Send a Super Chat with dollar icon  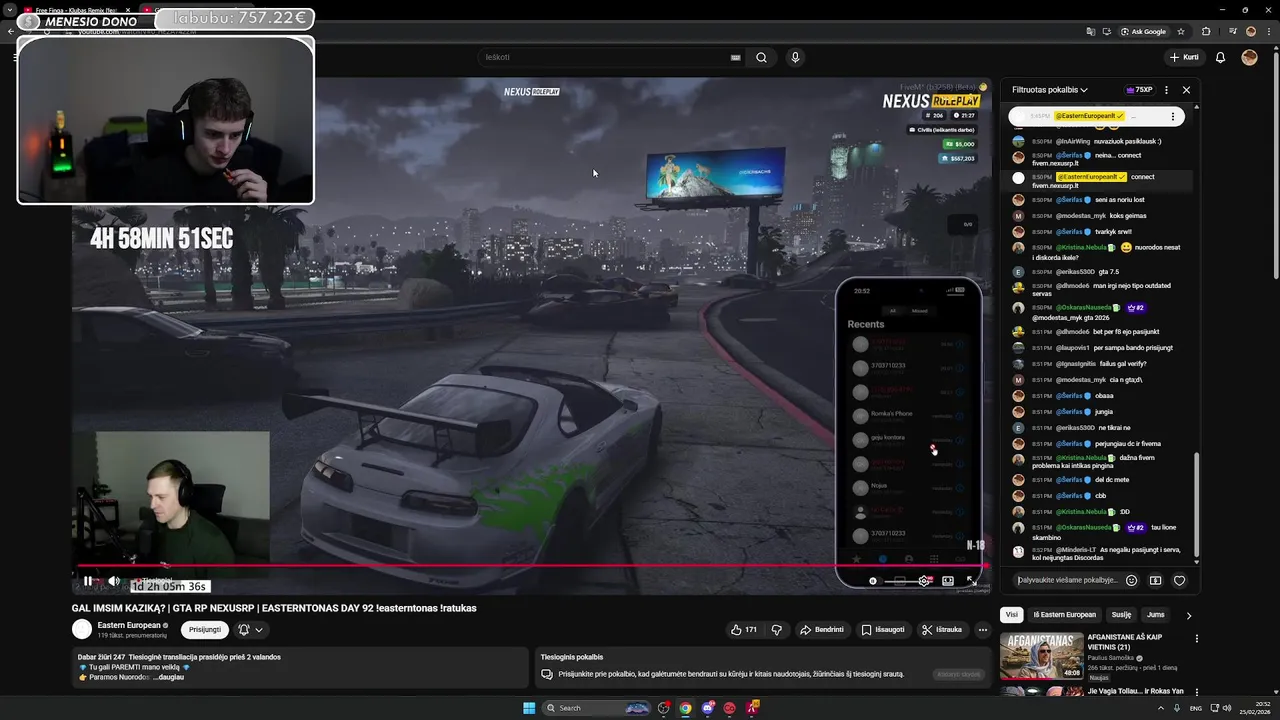[x=1155, y=580]
